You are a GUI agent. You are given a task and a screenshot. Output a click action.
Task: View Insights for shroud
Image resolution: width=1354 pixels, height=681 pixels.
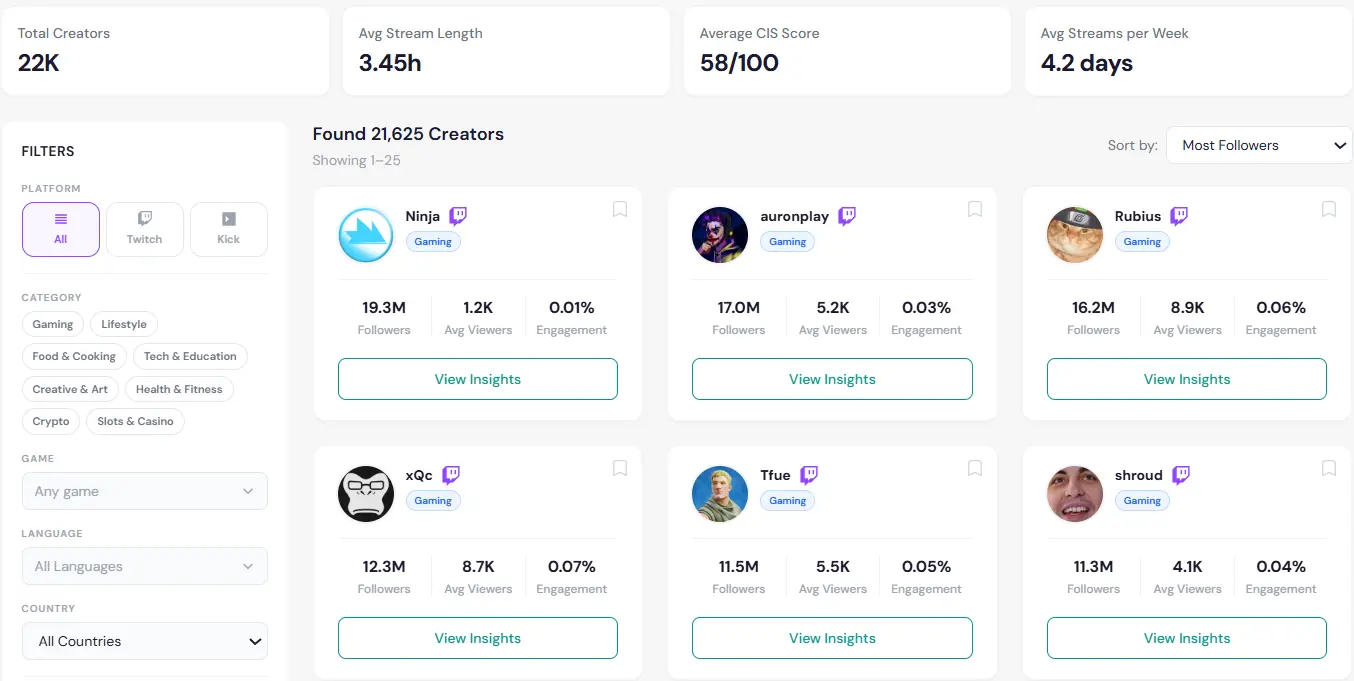(x=1186, y=638)
